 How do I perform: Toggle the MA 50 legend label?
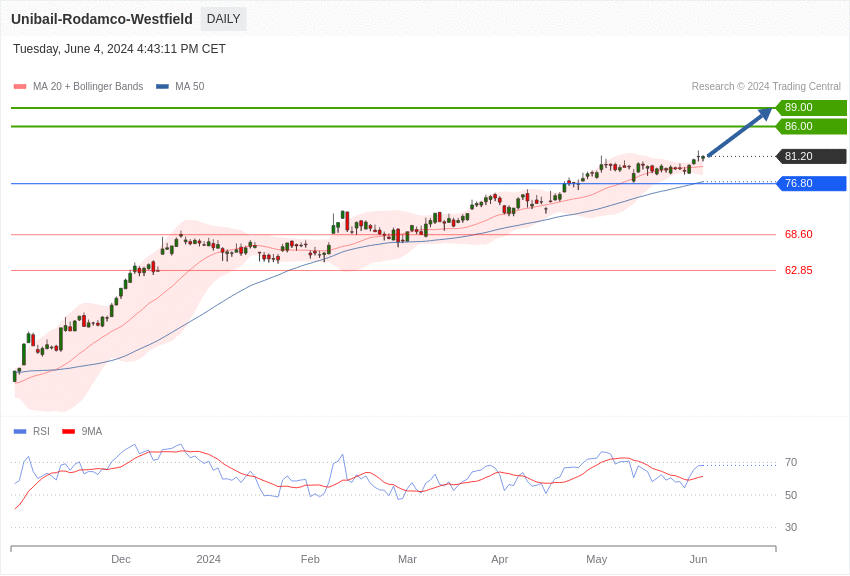pyautogui.click(x=189, y=87)
